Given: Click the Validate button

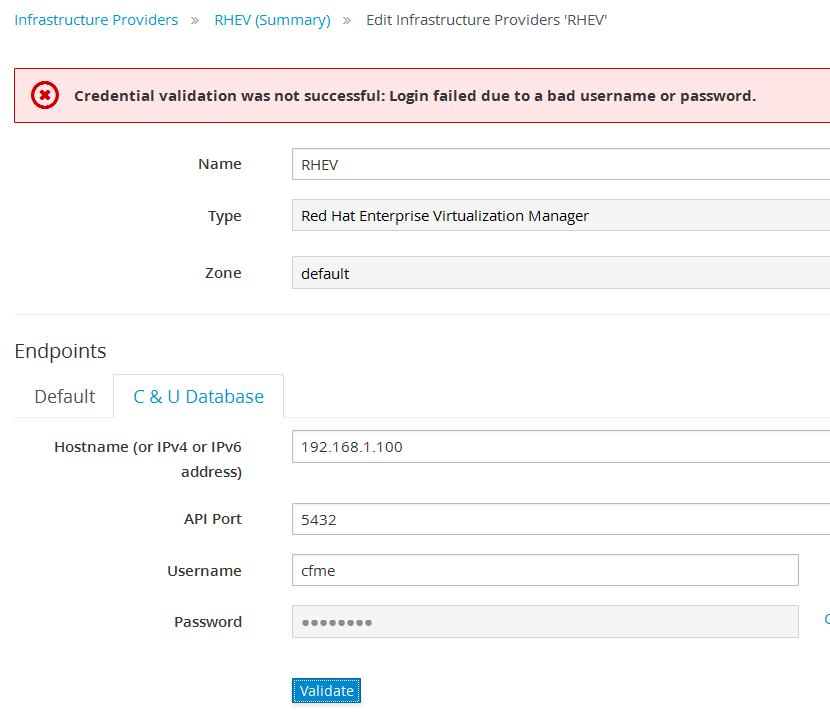Looking at the screenshot, I should (x=326, y=691).
